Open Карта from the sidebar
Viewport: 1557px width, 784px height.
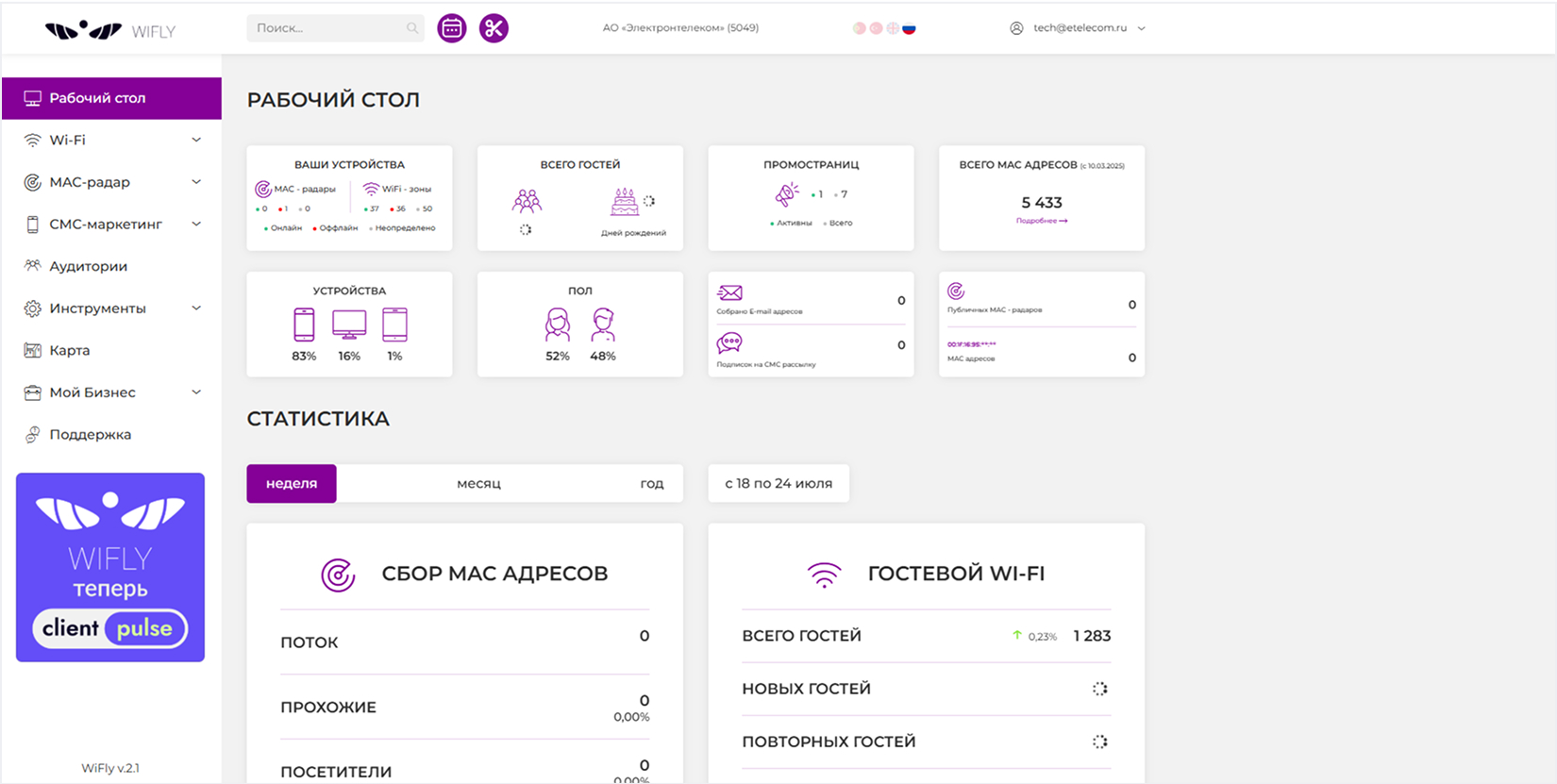70,350
